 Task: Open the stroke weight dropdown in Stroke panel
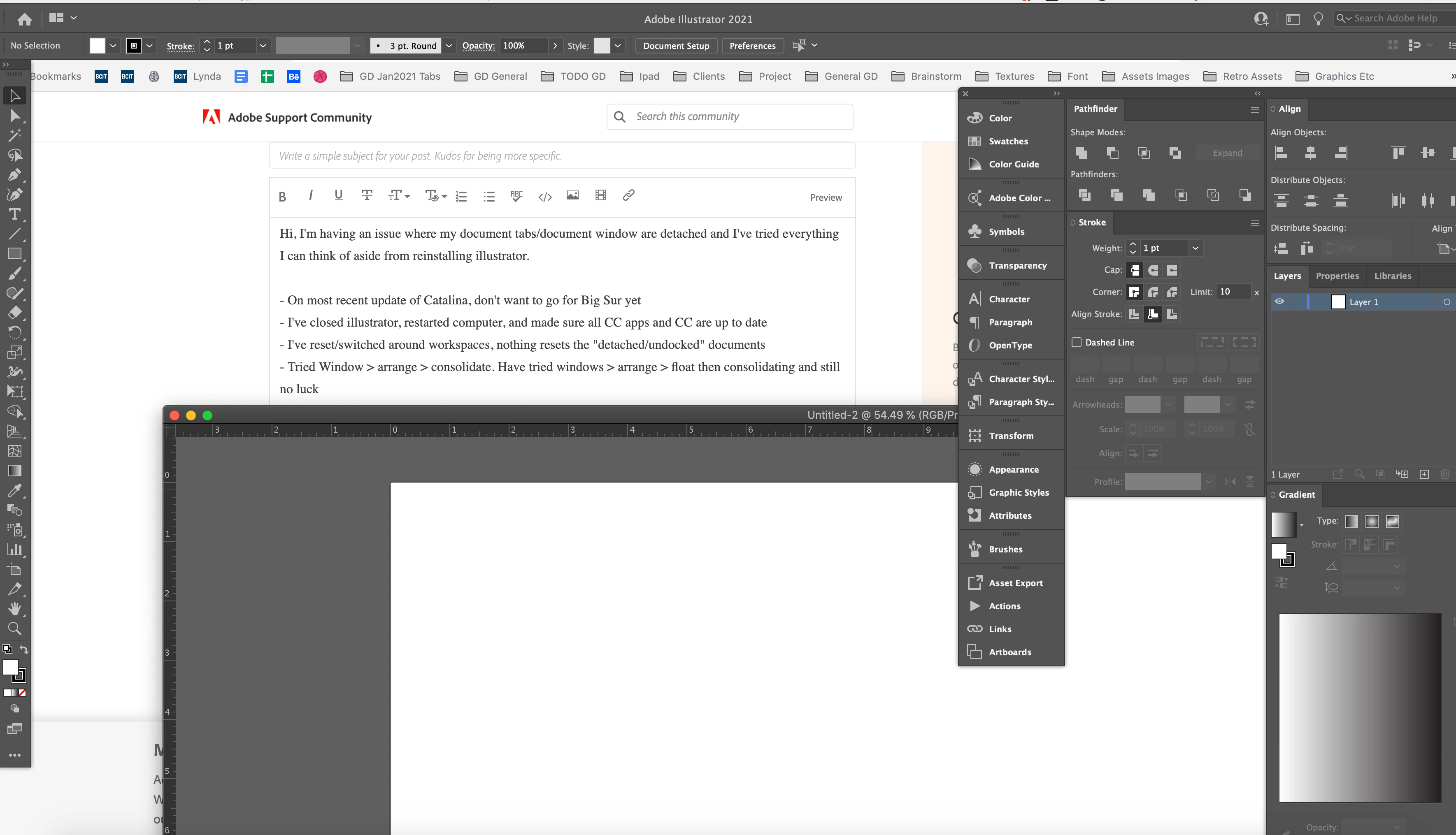pos(1196,248)
